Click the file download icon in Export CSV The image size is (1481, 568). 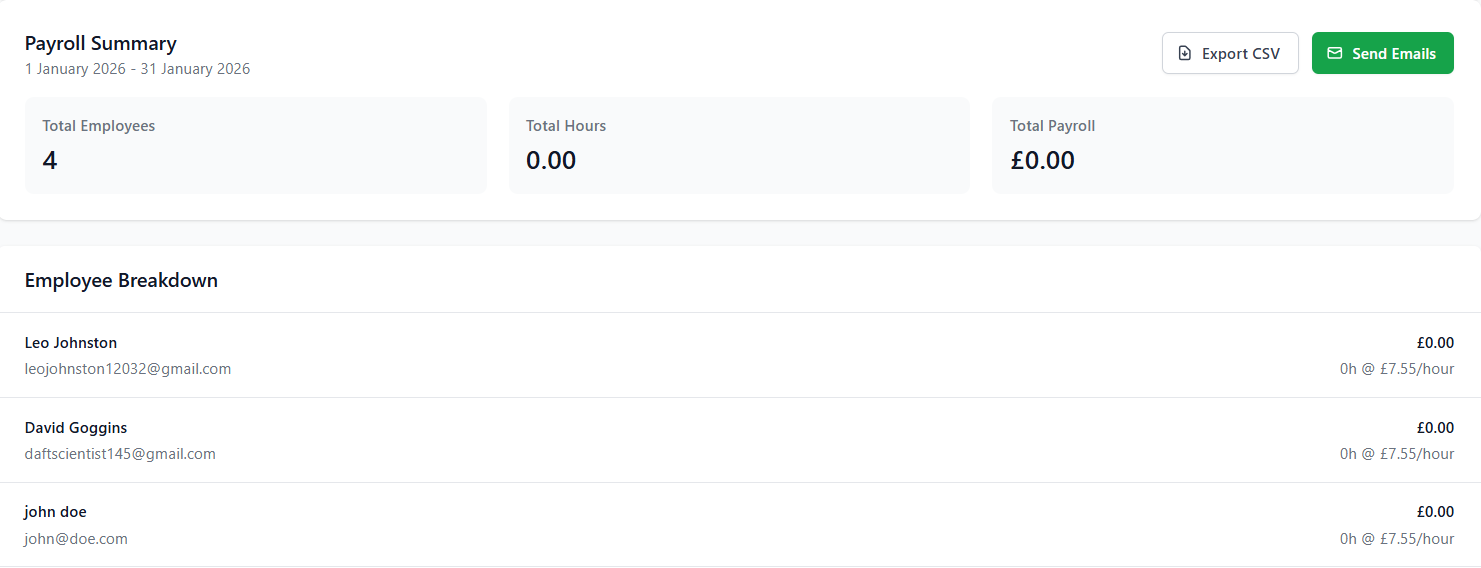(1185, 54)
